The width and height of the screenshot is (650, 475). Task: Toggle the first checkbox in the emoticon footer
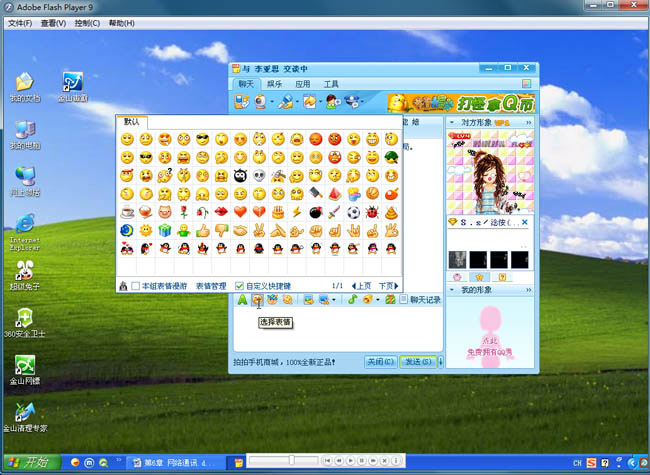135,286
